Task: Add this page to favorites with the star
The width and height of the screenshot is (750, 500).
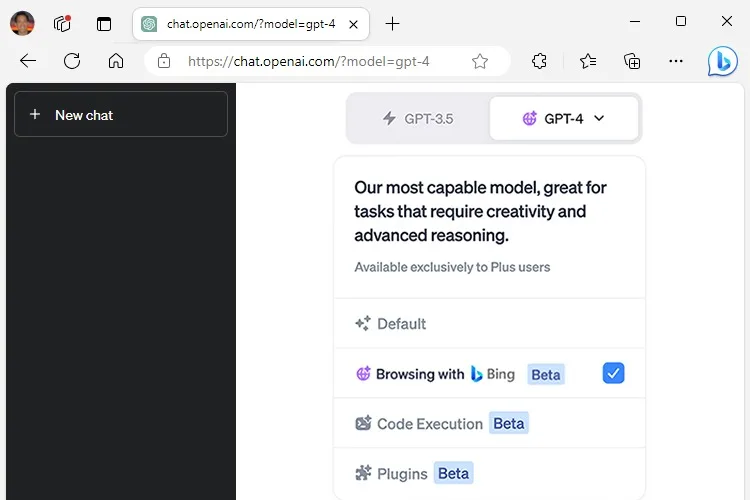Action: pyautogui.click(x=480, y=61)
